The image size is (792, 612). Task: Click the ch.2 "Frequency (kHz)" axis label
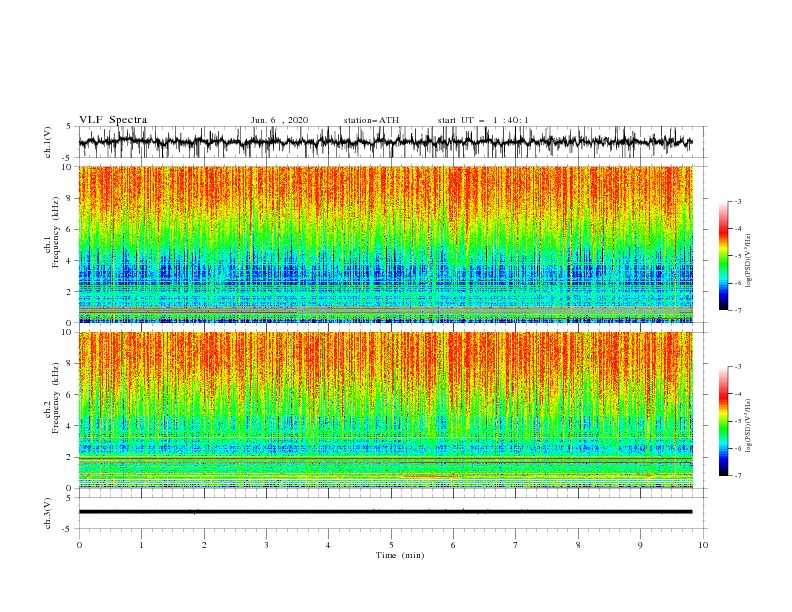point(55,398)
